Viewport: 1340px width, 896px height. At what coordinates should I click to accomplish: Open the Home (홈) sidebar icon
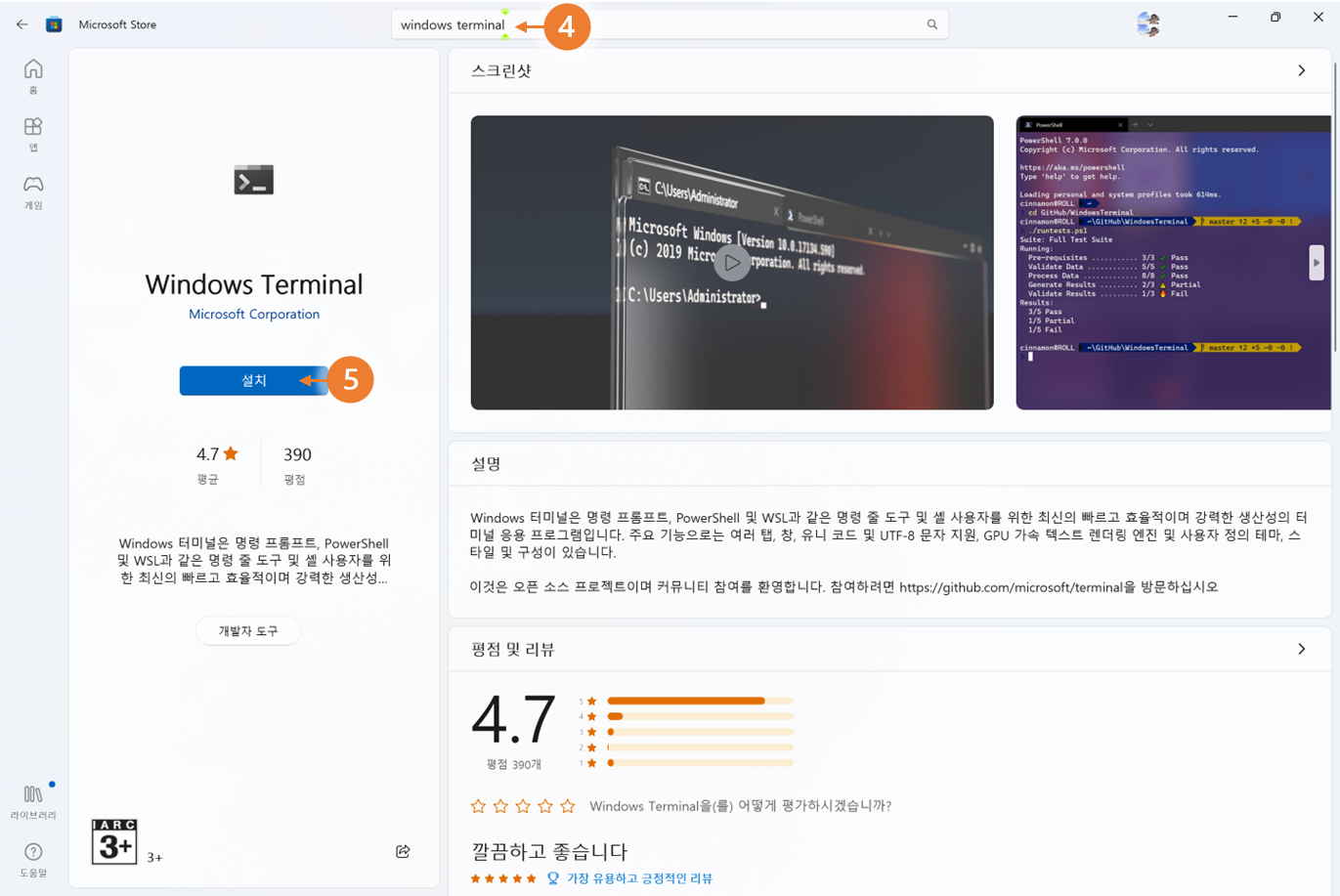[33, 76]
